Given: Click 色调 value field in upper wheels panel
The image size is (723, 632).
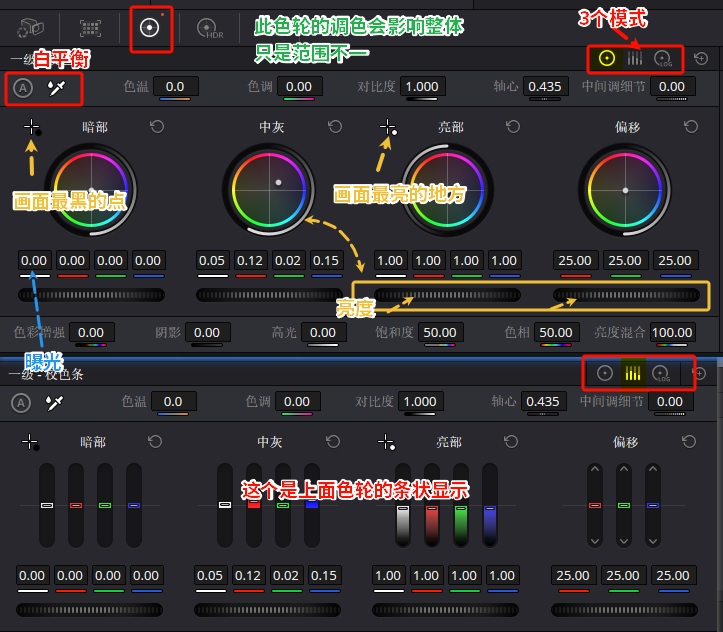Looking at the screenshot, I should [299, 87].
